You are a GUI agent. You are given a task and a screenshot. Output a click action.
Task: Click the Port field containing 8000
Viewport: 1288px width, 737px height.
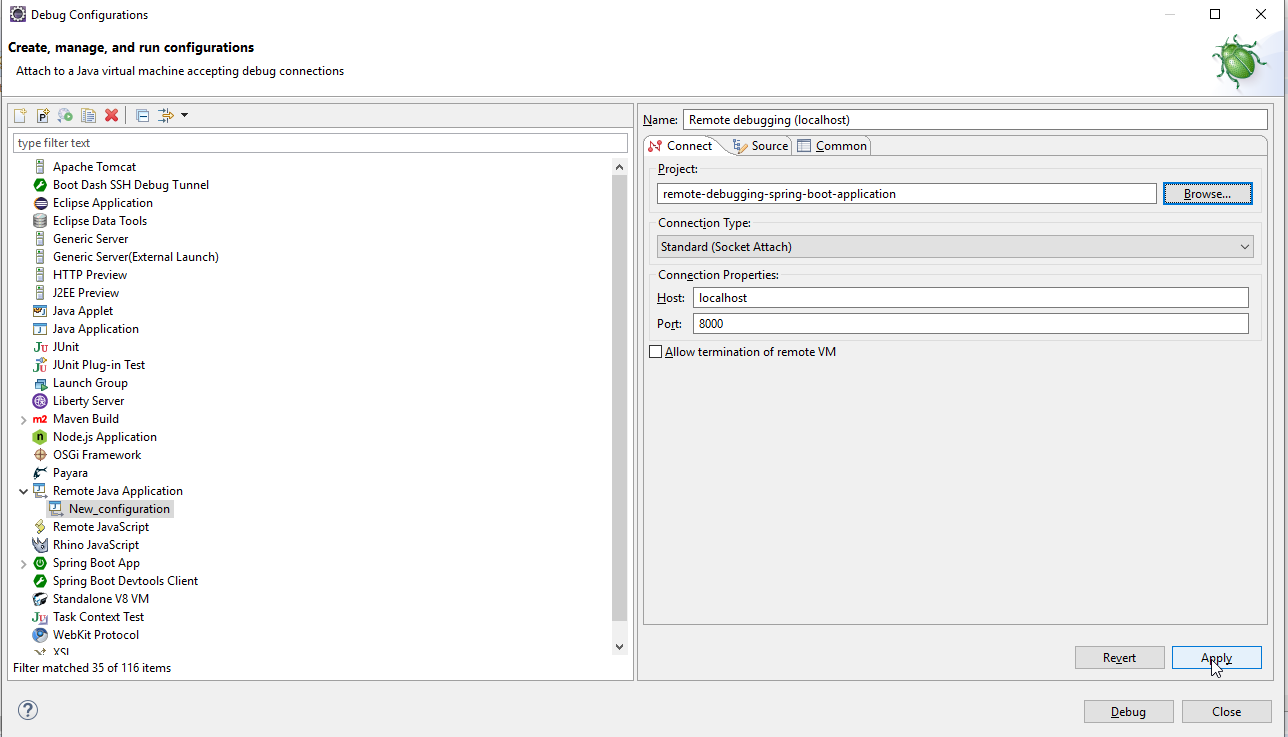(971, 323)
